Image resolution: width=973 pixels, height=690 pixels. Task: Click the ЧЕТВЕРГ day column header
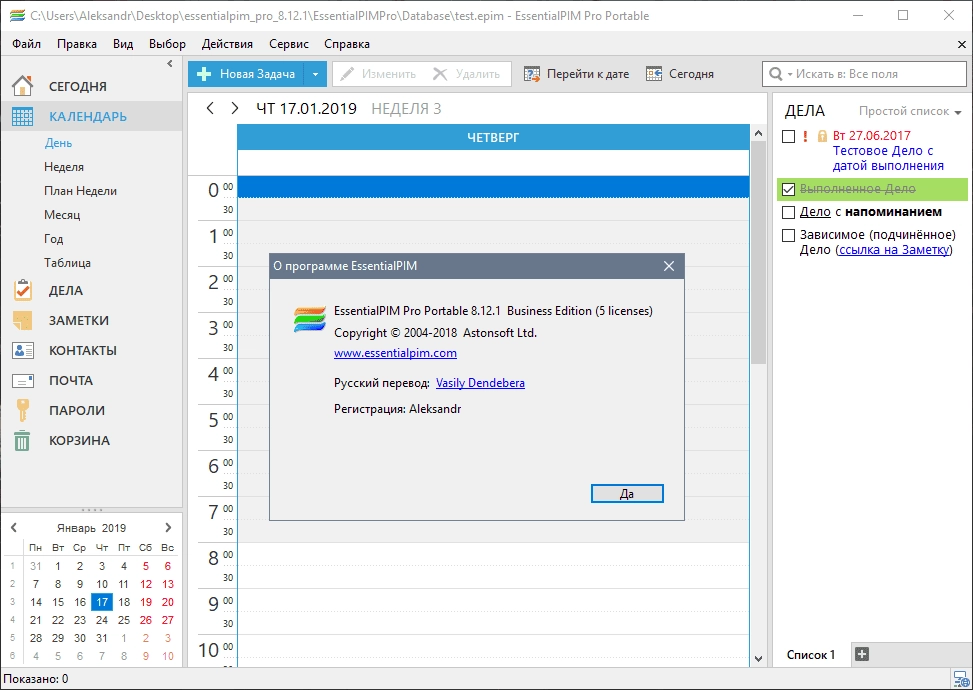point(493,137)
